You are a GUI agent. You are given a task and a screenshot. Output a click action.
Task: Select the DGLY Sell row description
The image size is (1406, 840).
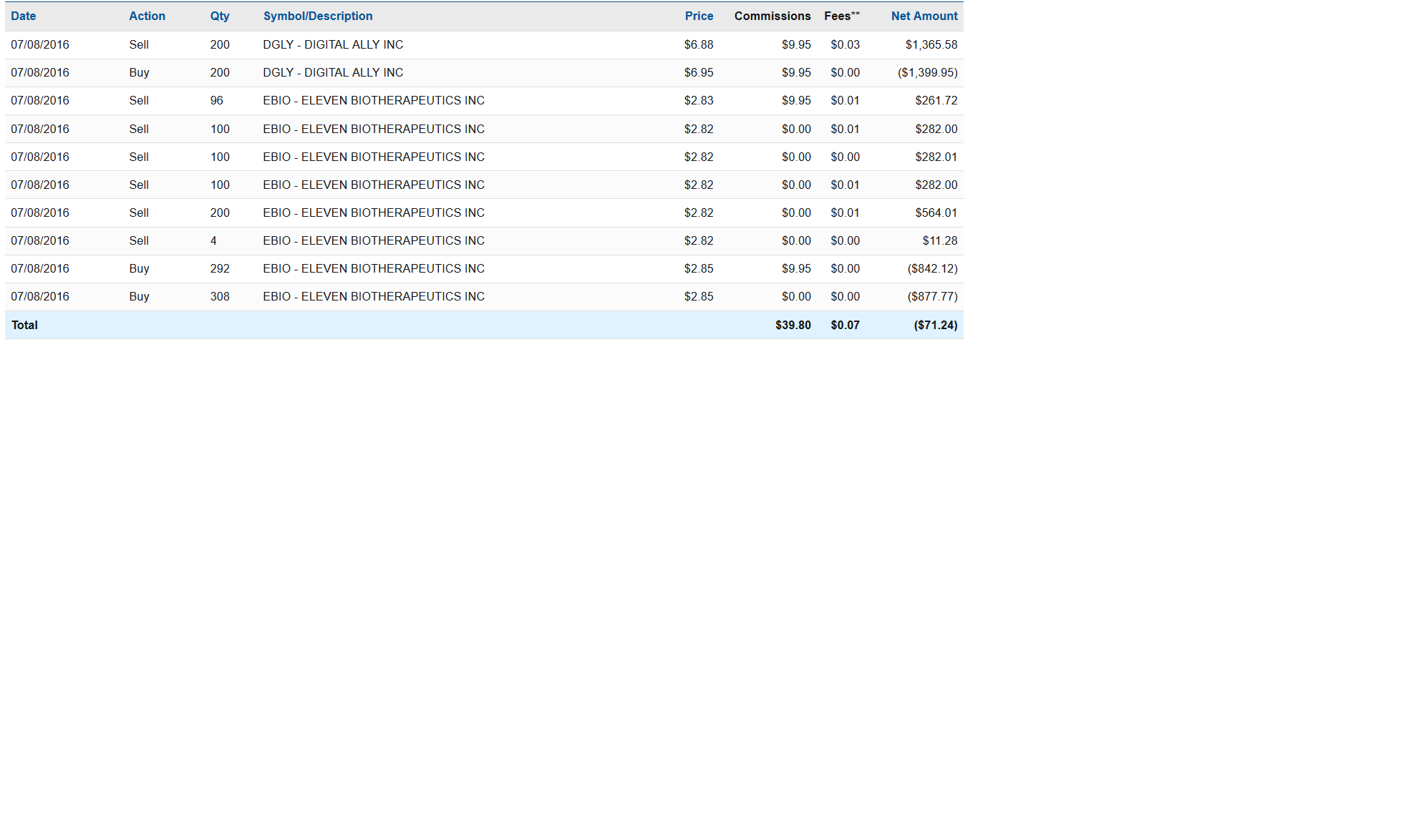point(332,44)
